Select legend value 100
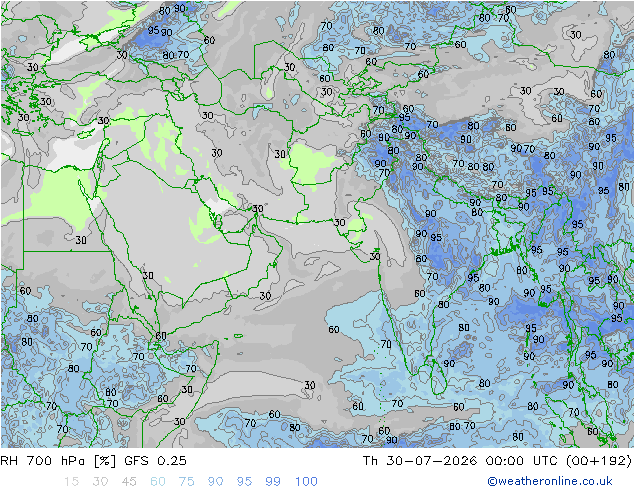Screen dimensions: 634x490 [306, 482]
